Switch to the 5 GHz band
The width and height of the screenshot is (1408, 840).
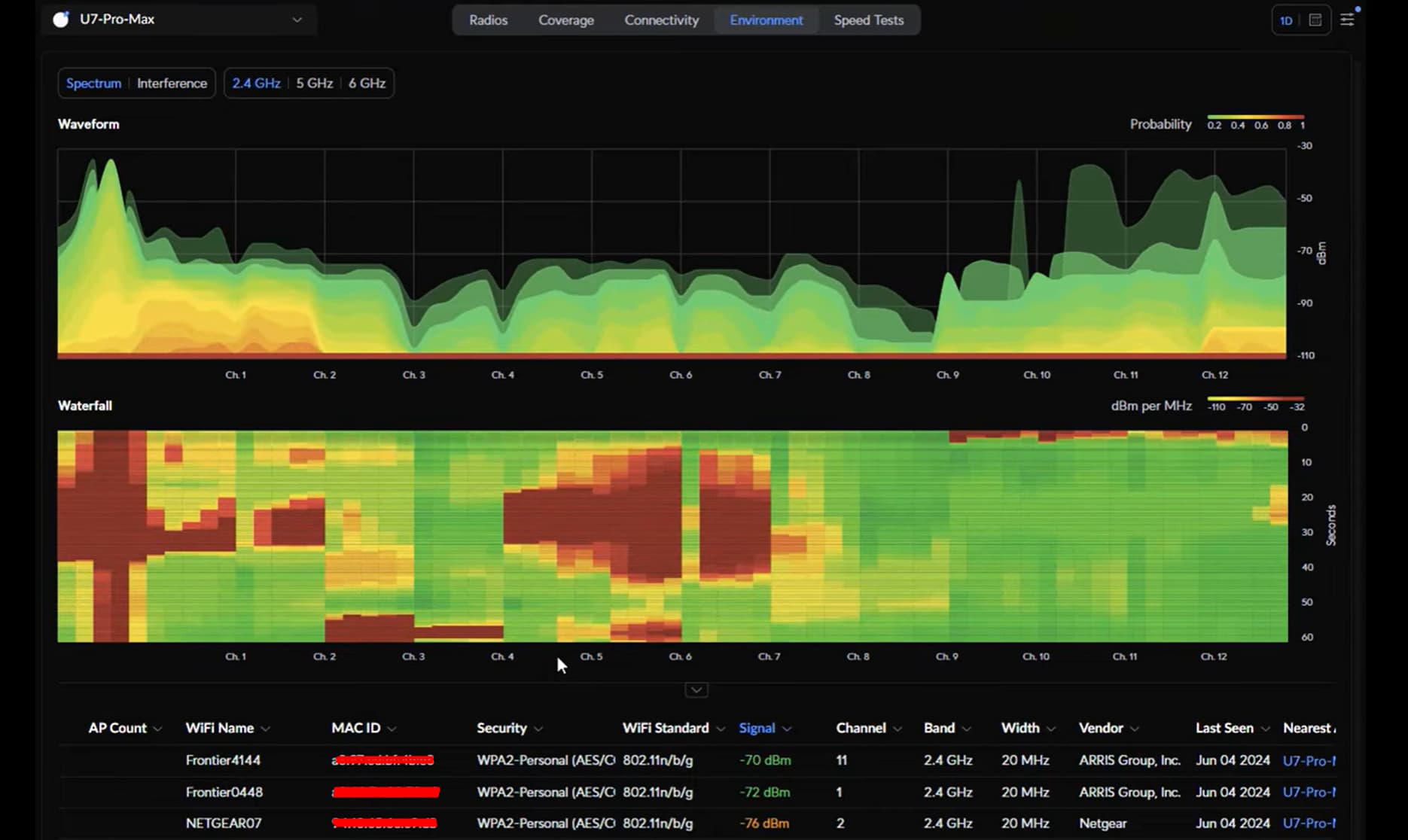314,83
